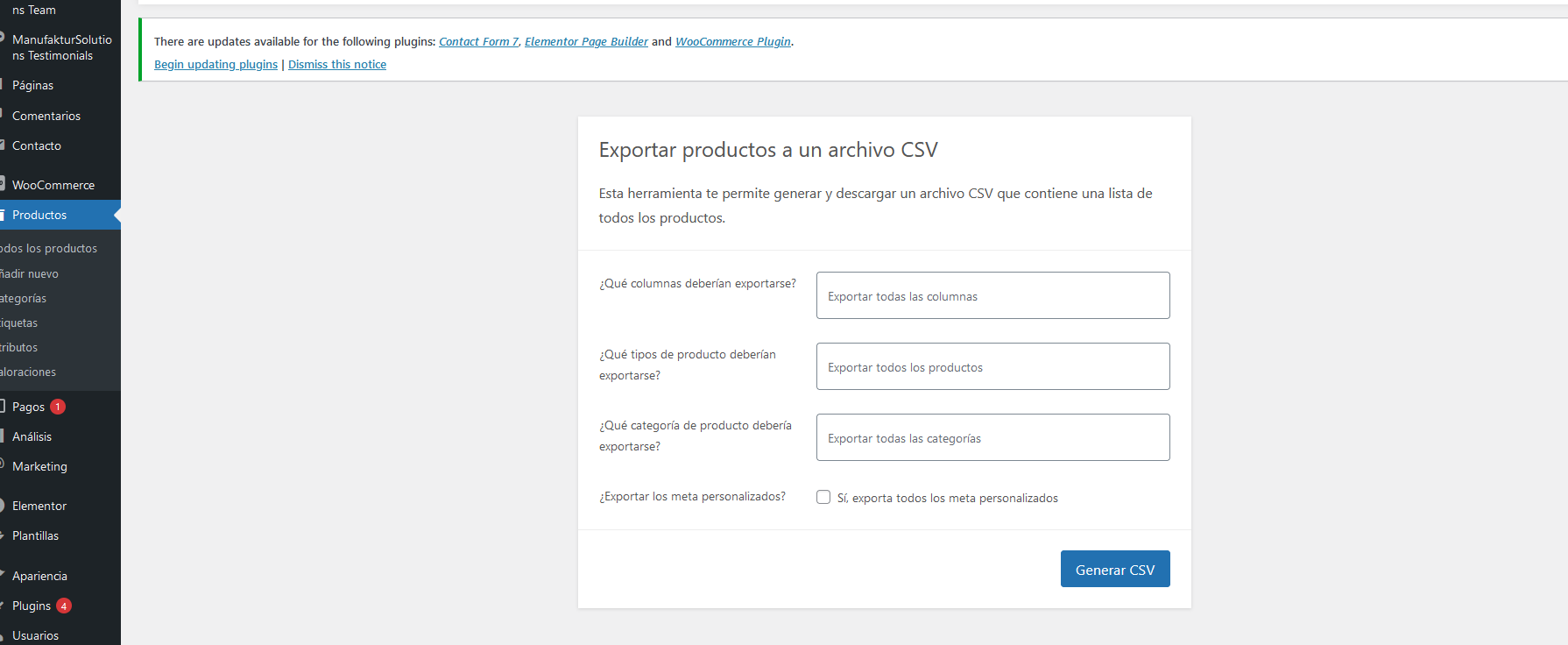Select Páginas in the admin sidebar
This screenshot has height=645, width=1568.
tap(33, 85)
